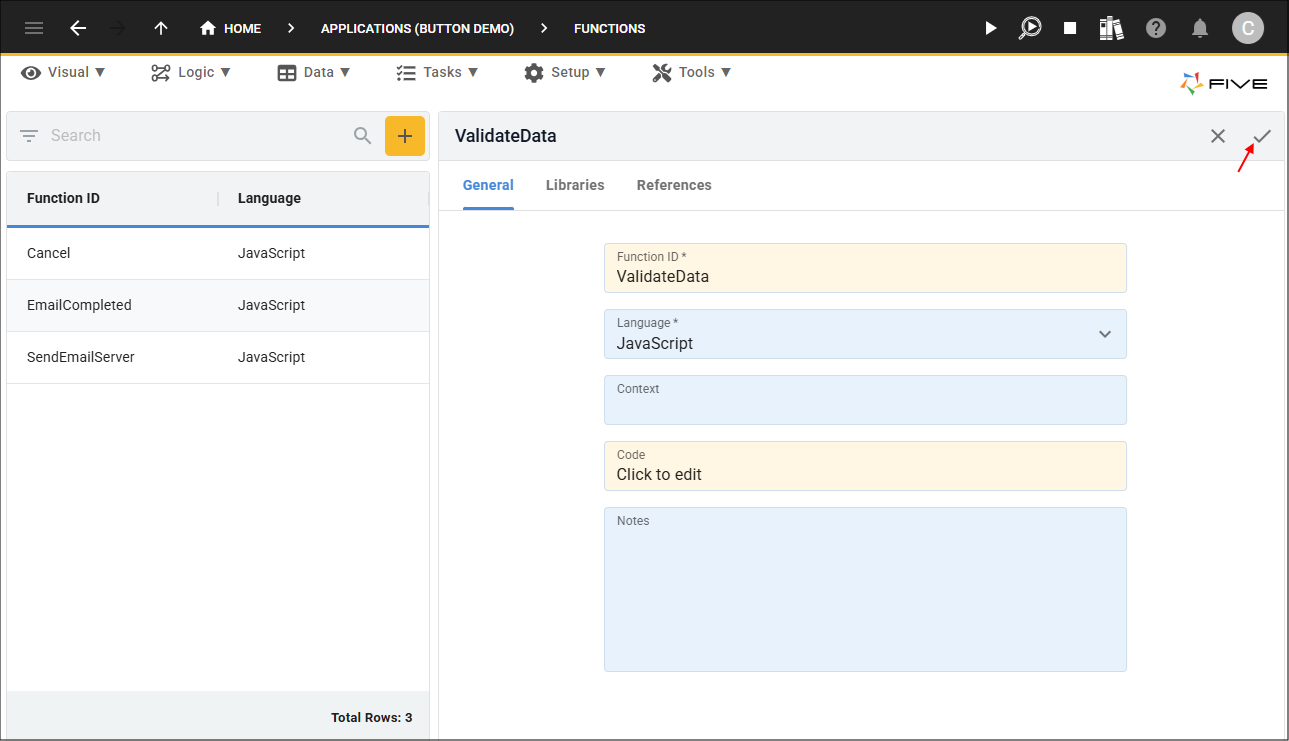Click the Code field to edit

click(x=865, y=466)
